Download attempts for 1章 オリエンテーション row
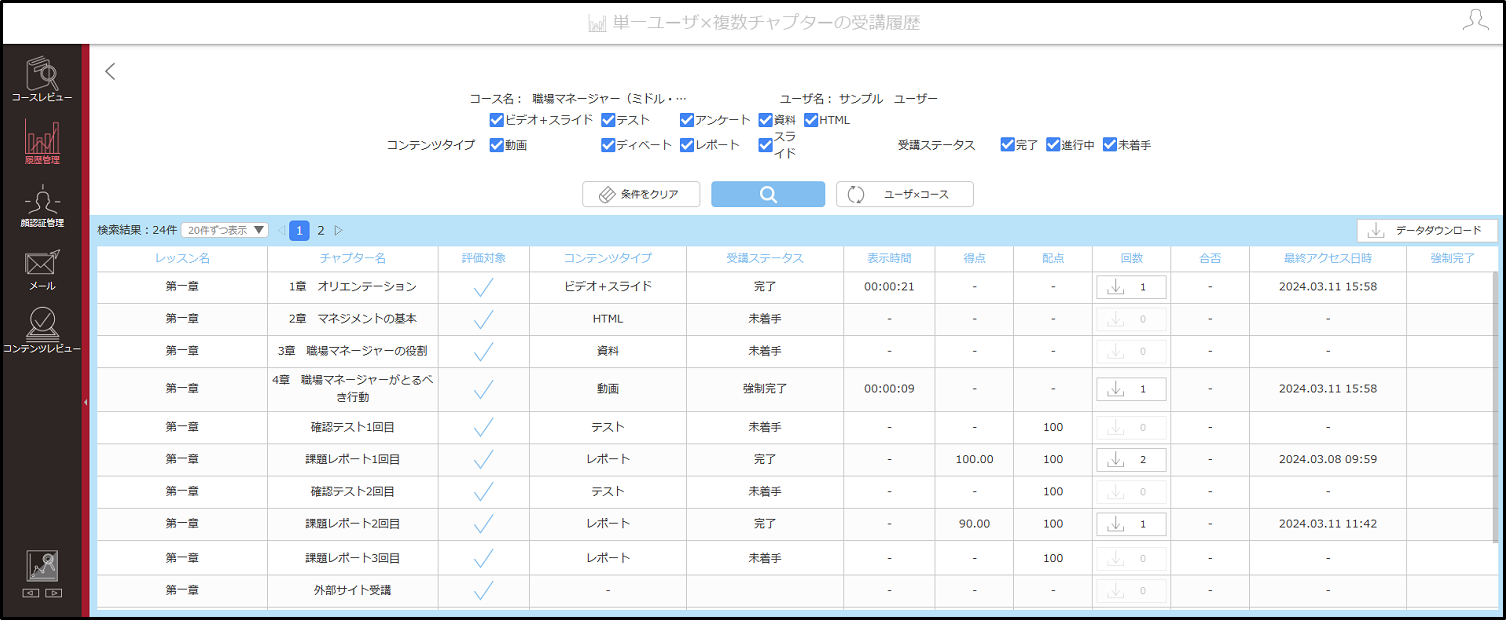The image size is (1506, 620). pyautogui.click(x=1131, y=287)
